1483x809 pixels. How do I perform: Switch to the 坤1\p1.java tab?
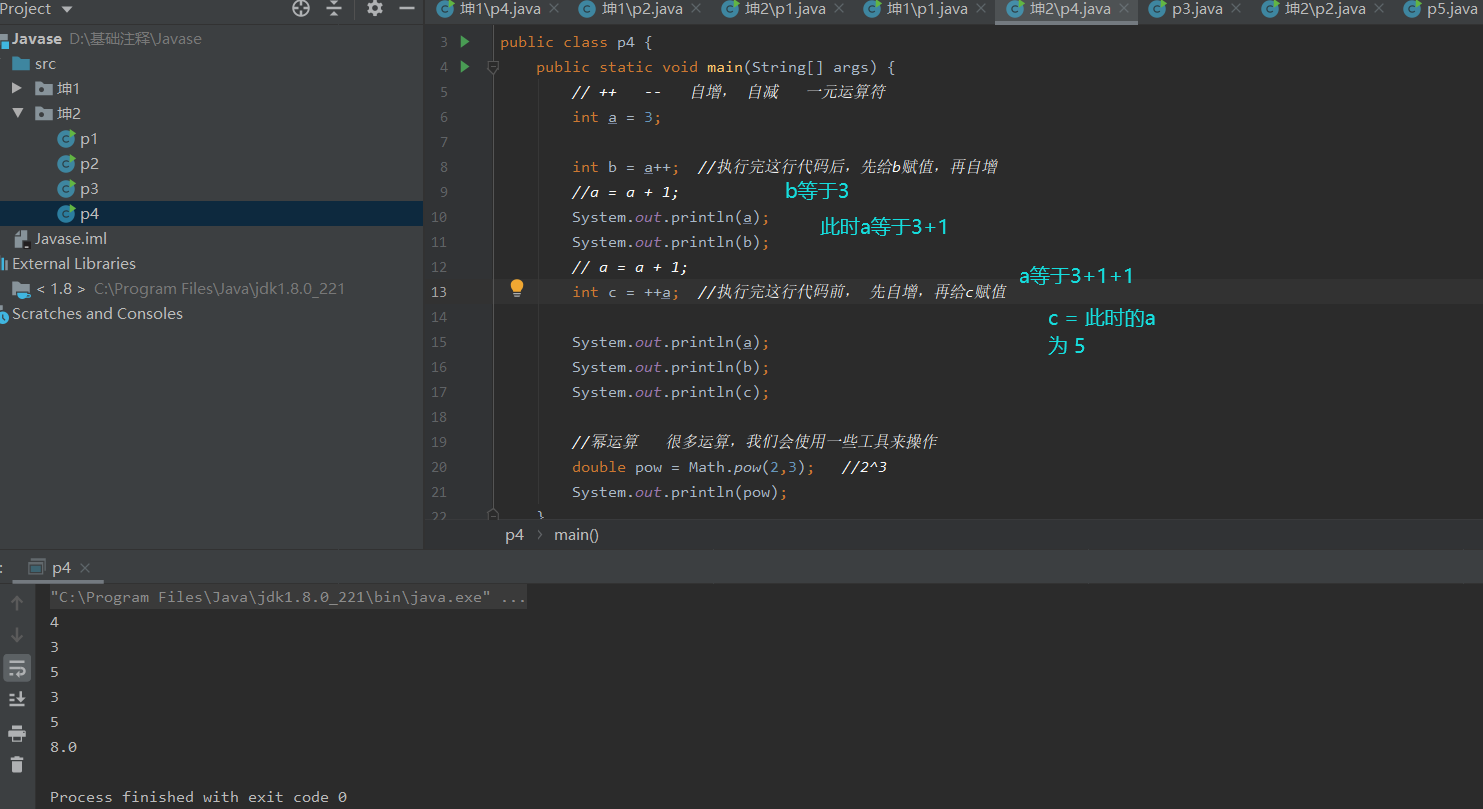927,9
